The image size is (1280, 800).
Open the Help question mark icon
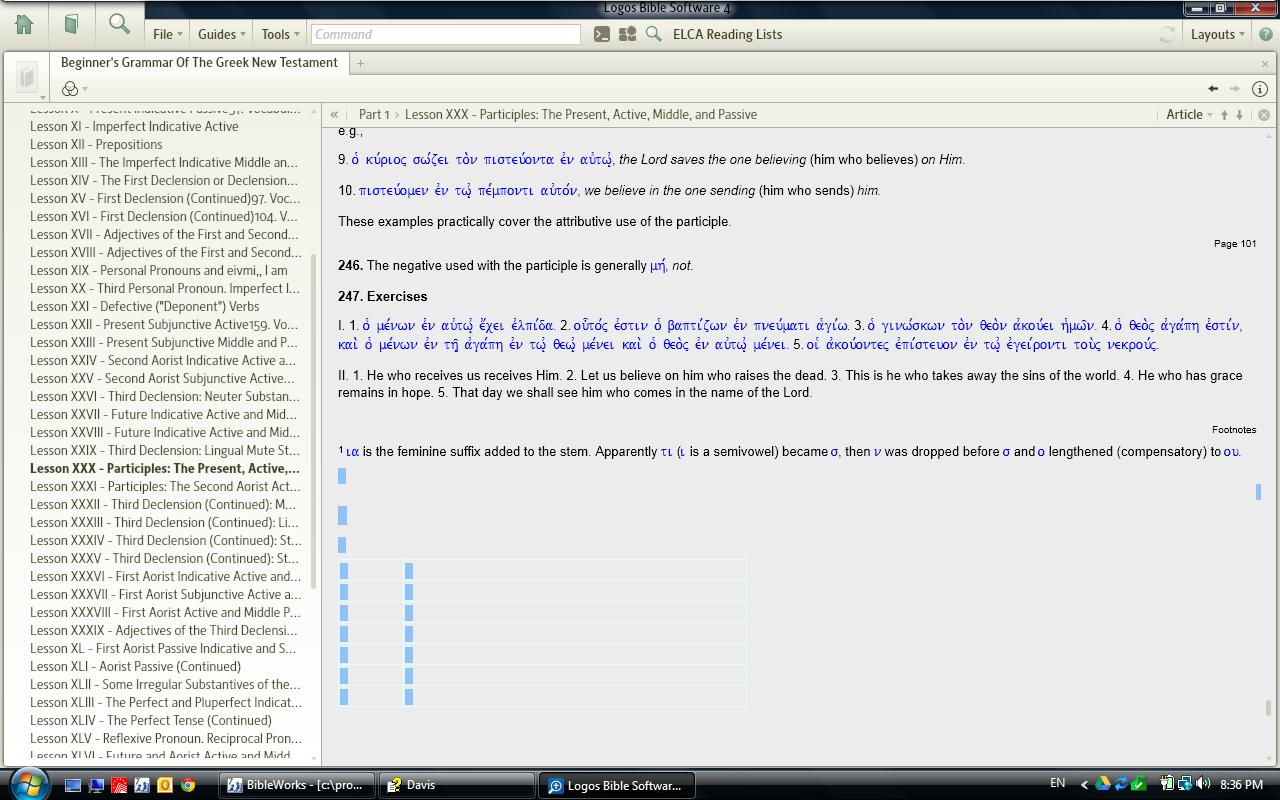(1266, 34)
